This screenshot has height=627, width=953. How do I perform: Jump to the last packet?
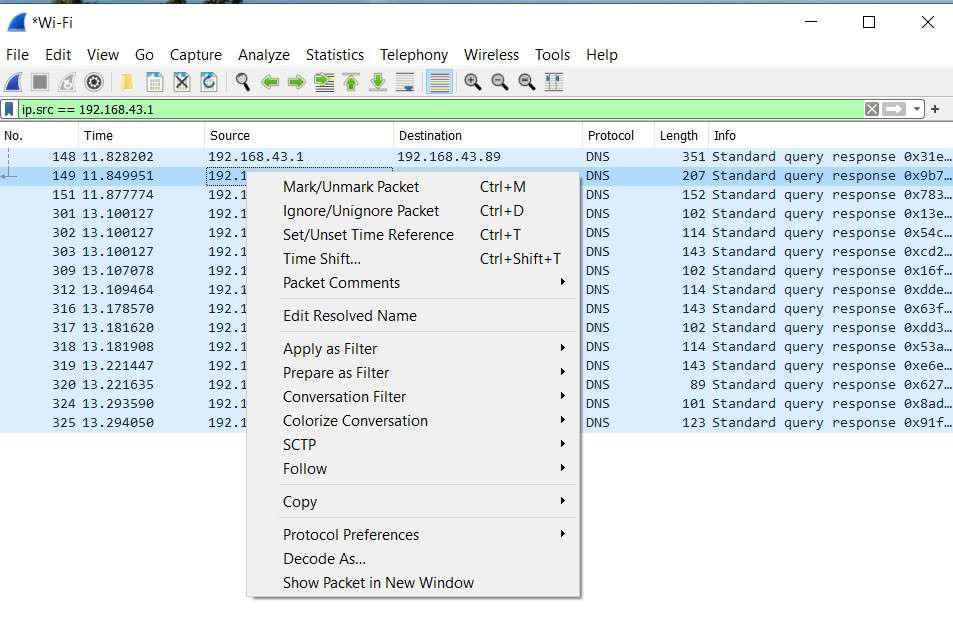pos(378,82)
